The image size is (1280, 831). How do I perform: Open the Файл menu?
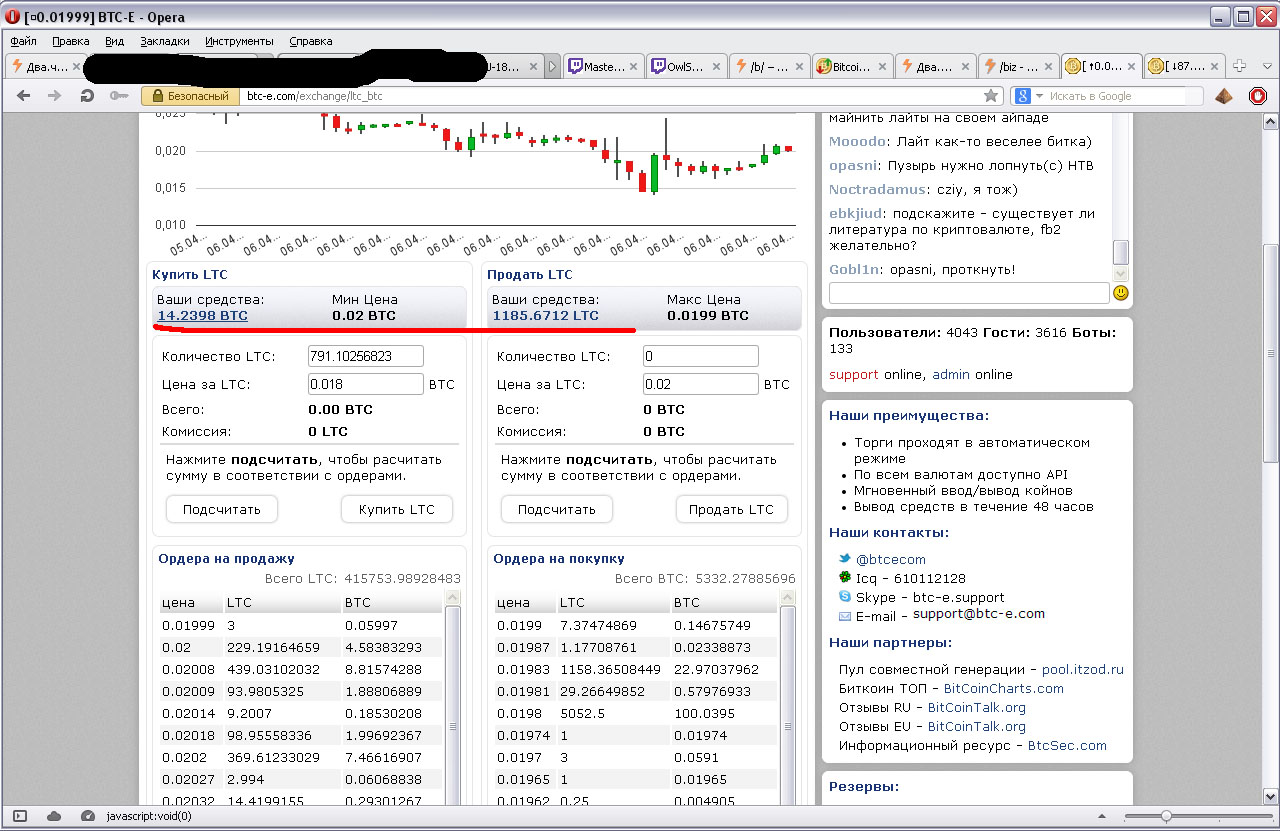[24, 41]
